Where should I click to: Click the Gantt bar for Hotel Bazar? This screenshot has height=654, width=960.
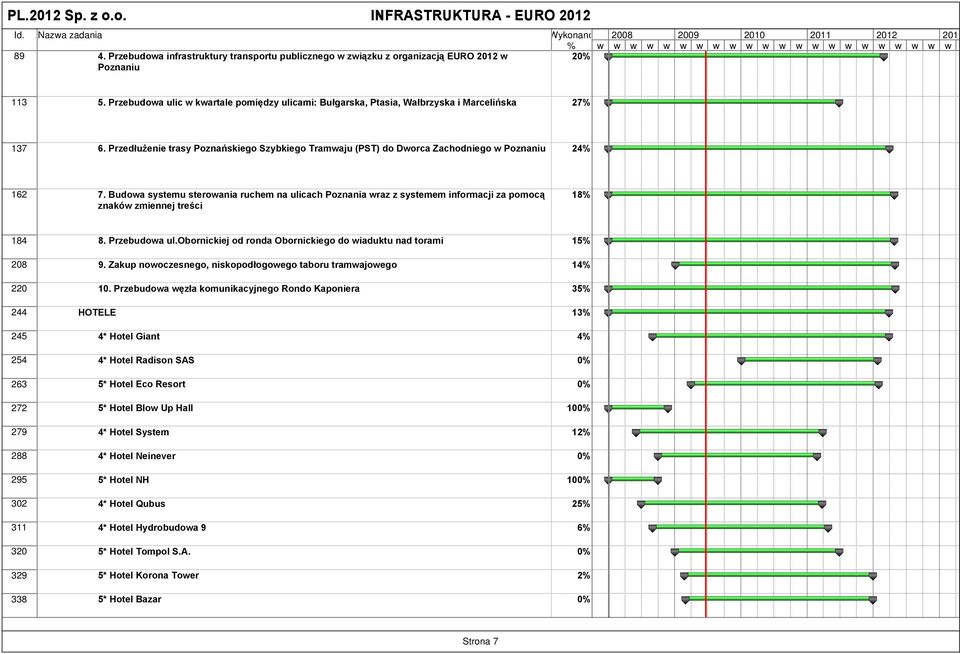tap(779, 599)
